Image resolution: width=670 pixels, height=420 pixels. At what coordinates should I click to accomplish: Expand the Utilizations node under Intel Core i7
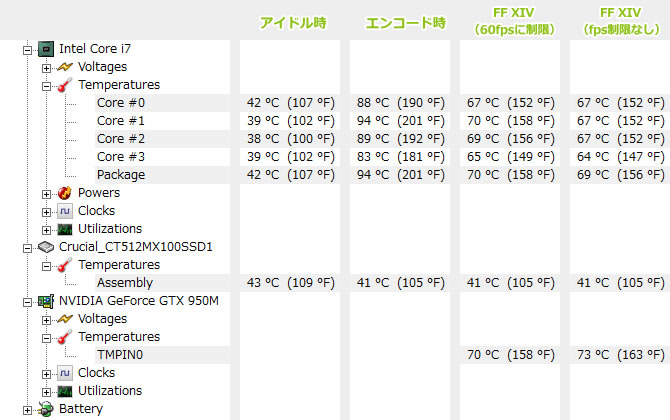[x=46, y=230]
